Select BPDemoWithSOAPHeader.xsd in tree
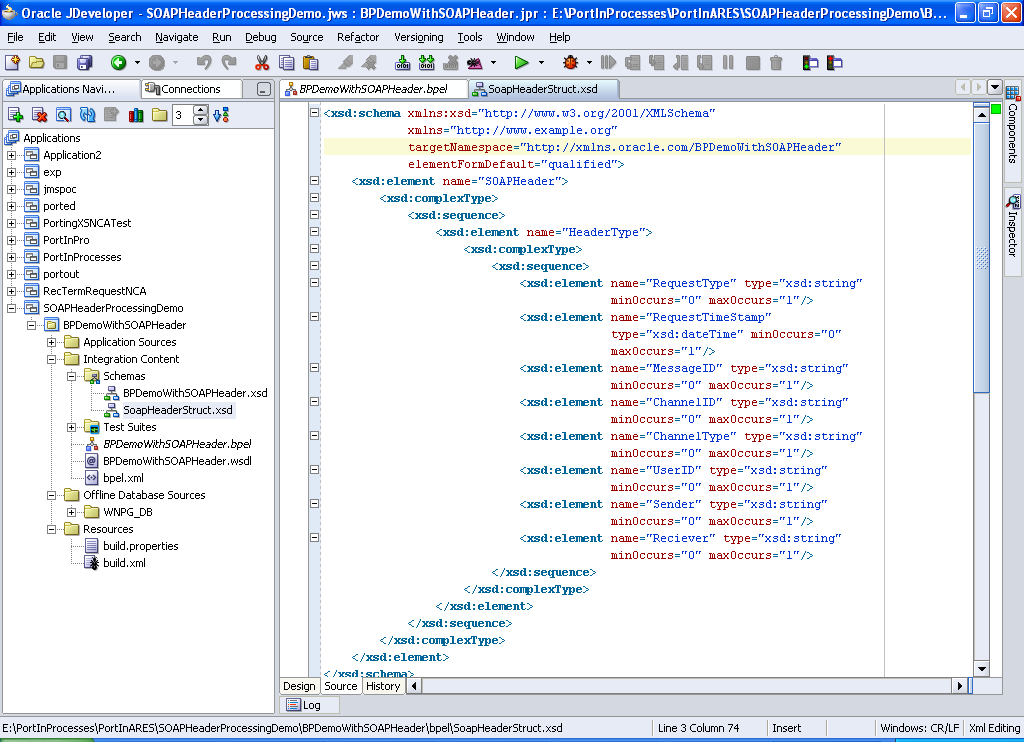 (195, 393)
